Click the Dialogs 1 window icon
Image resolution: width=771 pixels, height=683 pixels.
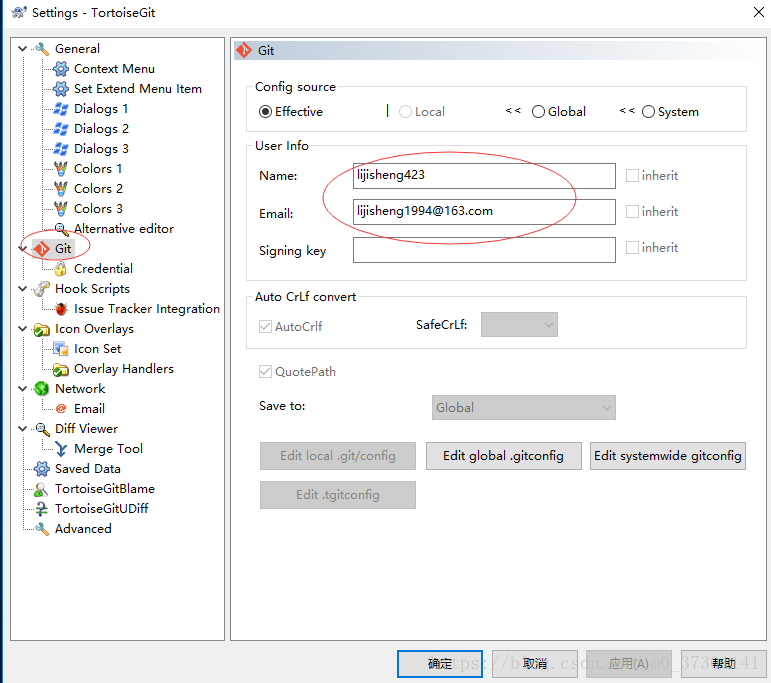point(61,109)
